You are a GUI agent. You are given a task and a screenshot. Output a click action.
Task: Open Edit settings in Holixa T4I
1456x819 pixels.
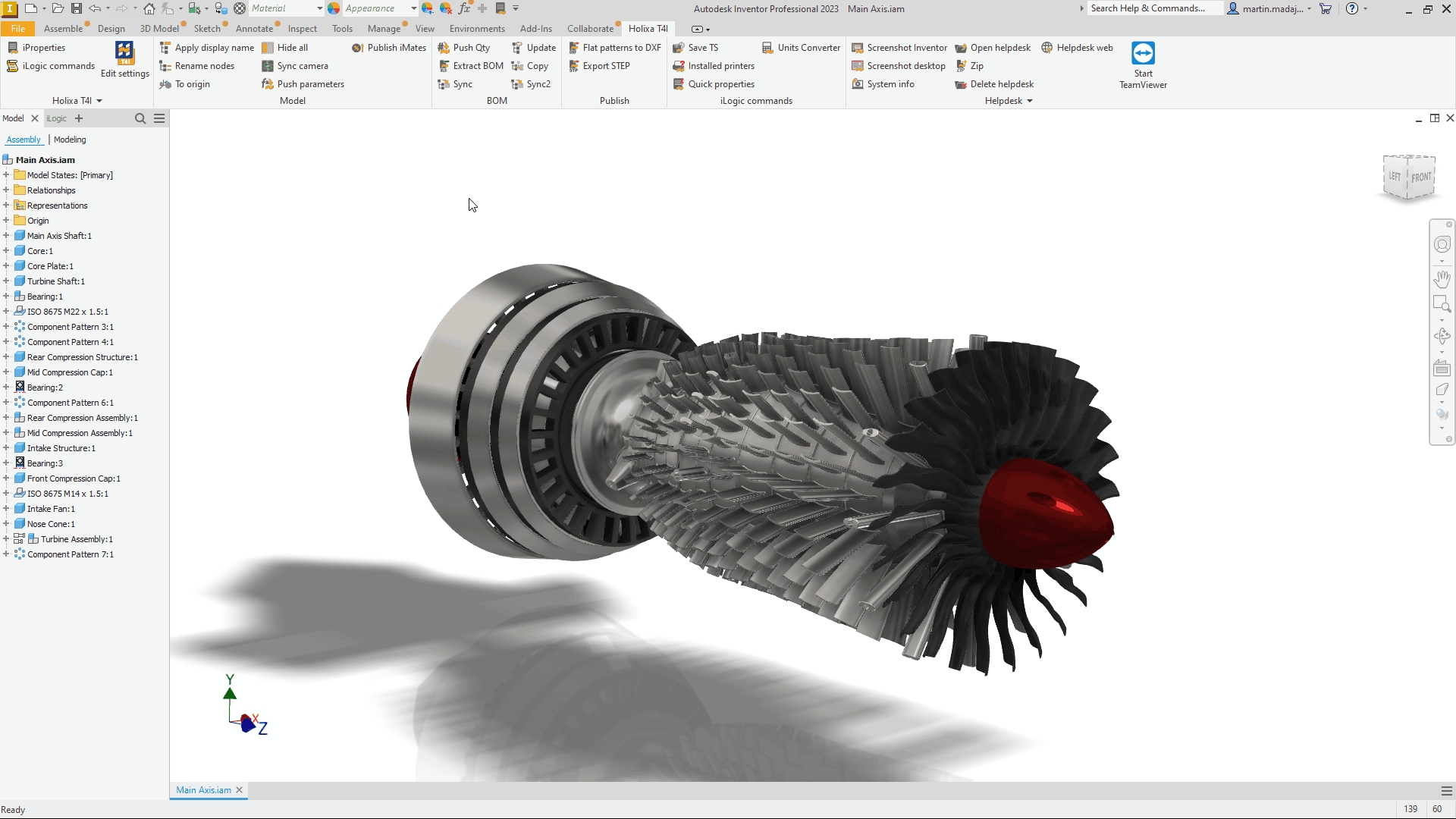[124, 59]
